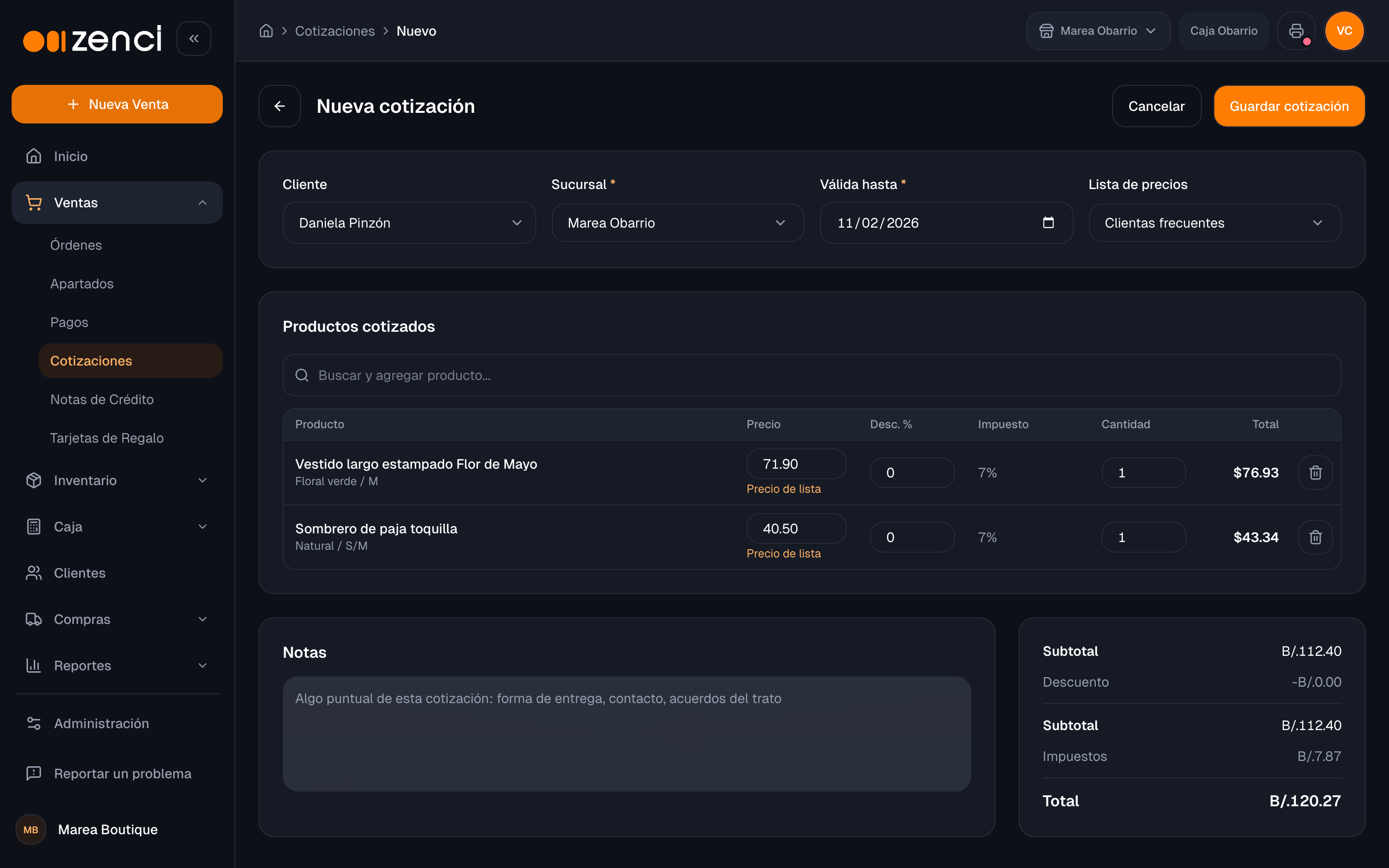The height and width of the screenshot is (868, 1389).
Task: Open the Sucursal dropdown
Action: [x=677, y=223]
